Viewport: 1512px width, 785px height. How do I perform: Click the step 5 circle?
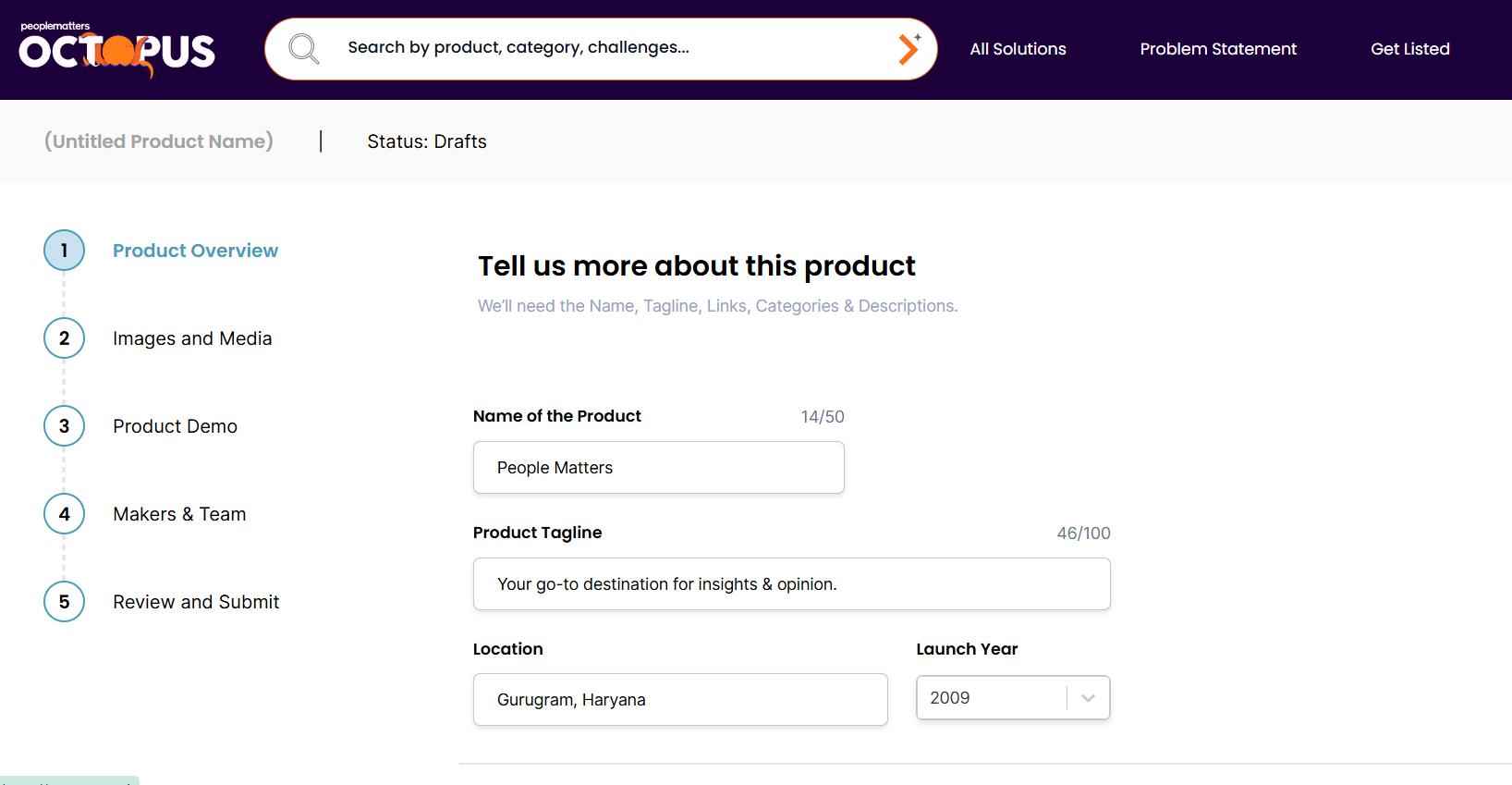tap(64, 602)
